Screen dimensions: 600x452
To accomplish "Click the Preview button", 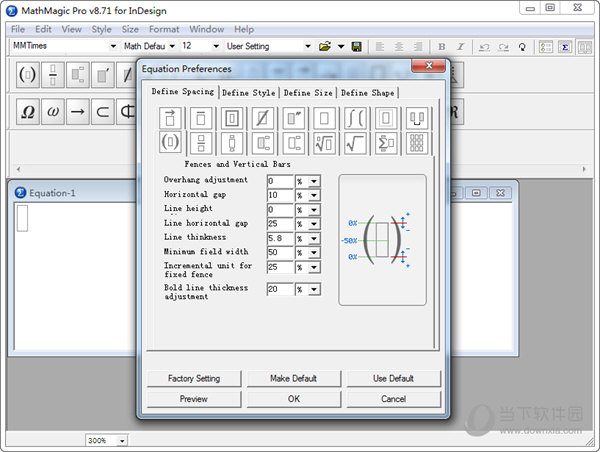I will pos(194,399).
